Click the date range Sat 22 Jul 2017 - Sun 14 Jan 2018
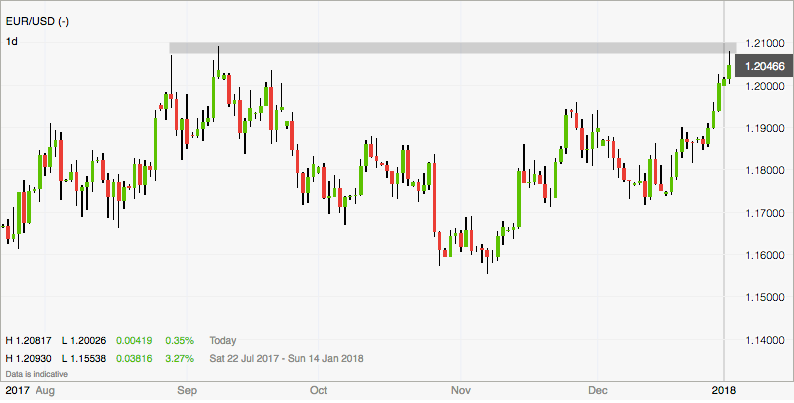This screenshot has height=403, width=794. coord(286,359)
